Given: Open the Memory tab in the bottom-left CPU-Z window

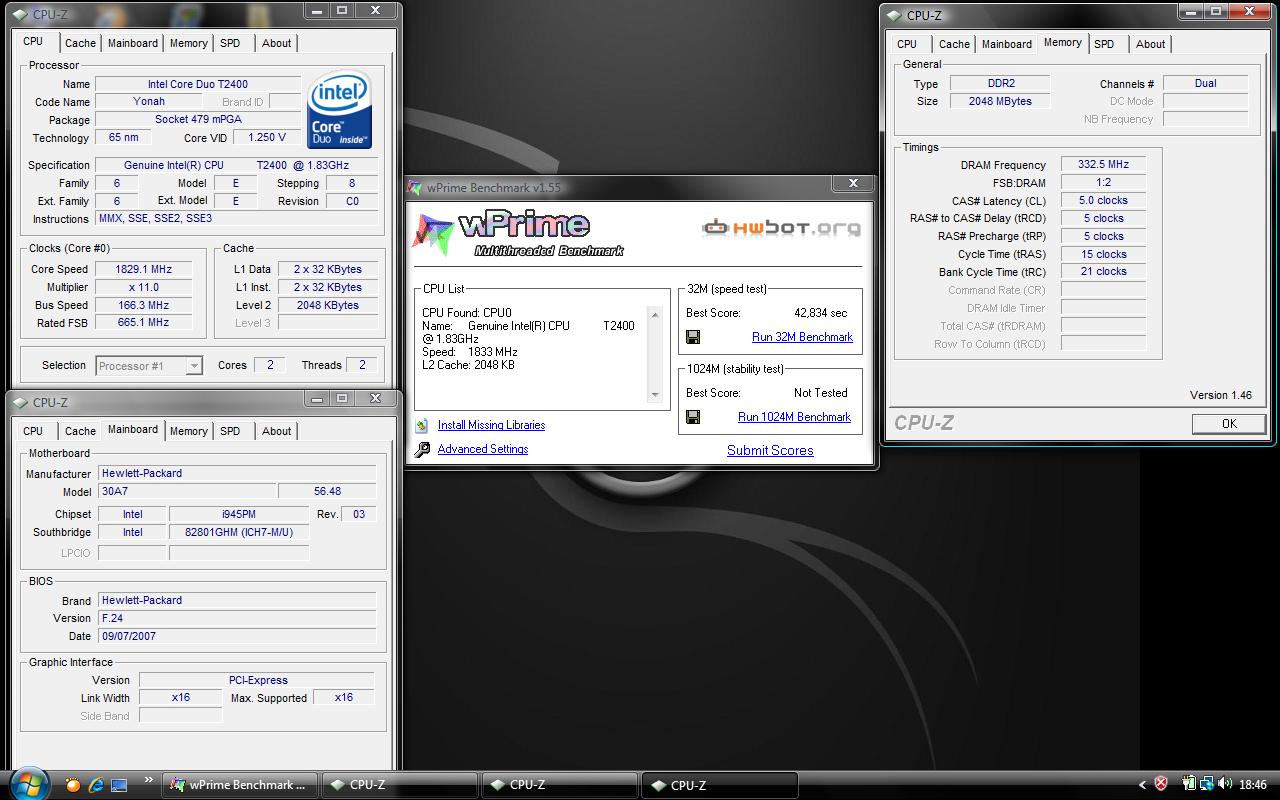Looking at the screenshot, I should [188, 431].
